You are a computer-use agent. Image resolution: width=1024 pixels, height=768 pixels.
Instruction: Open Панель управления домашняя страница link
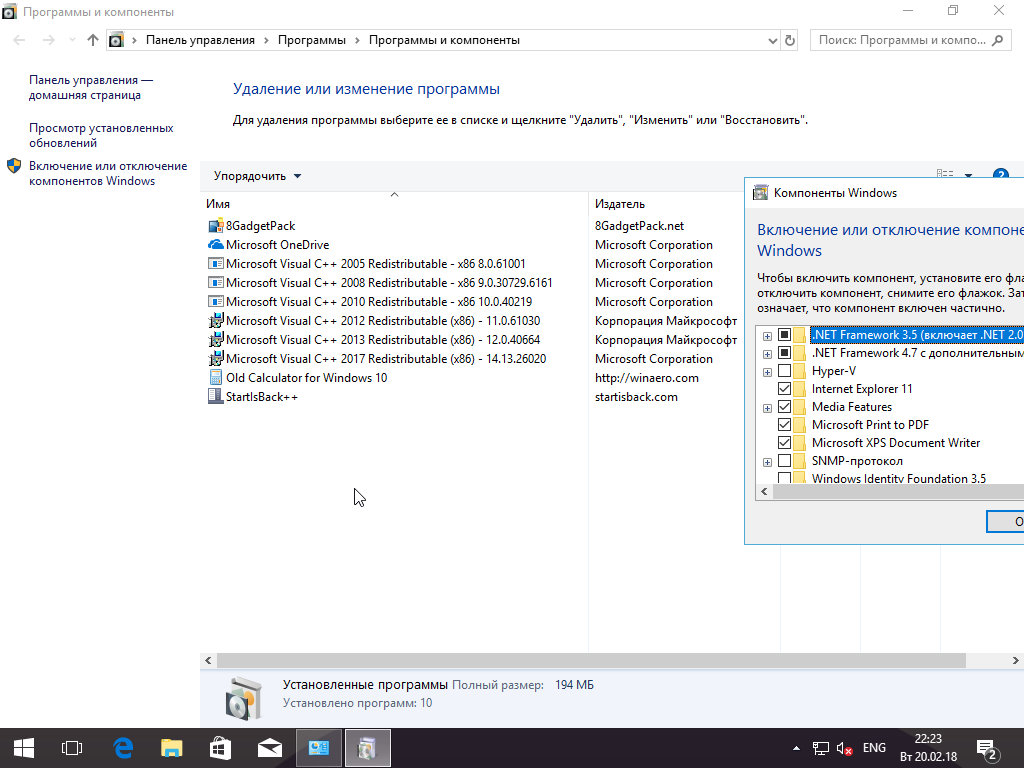tap(91, 88)
